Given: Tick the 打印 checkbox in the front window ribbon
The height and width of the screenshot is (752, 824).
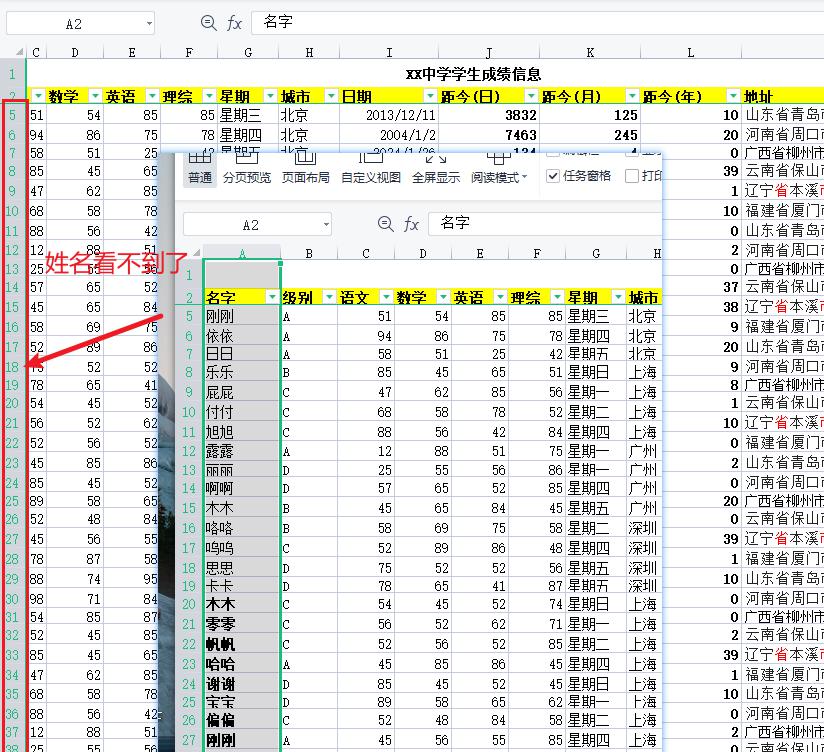Looking at the screenshot, I should 632,176.
